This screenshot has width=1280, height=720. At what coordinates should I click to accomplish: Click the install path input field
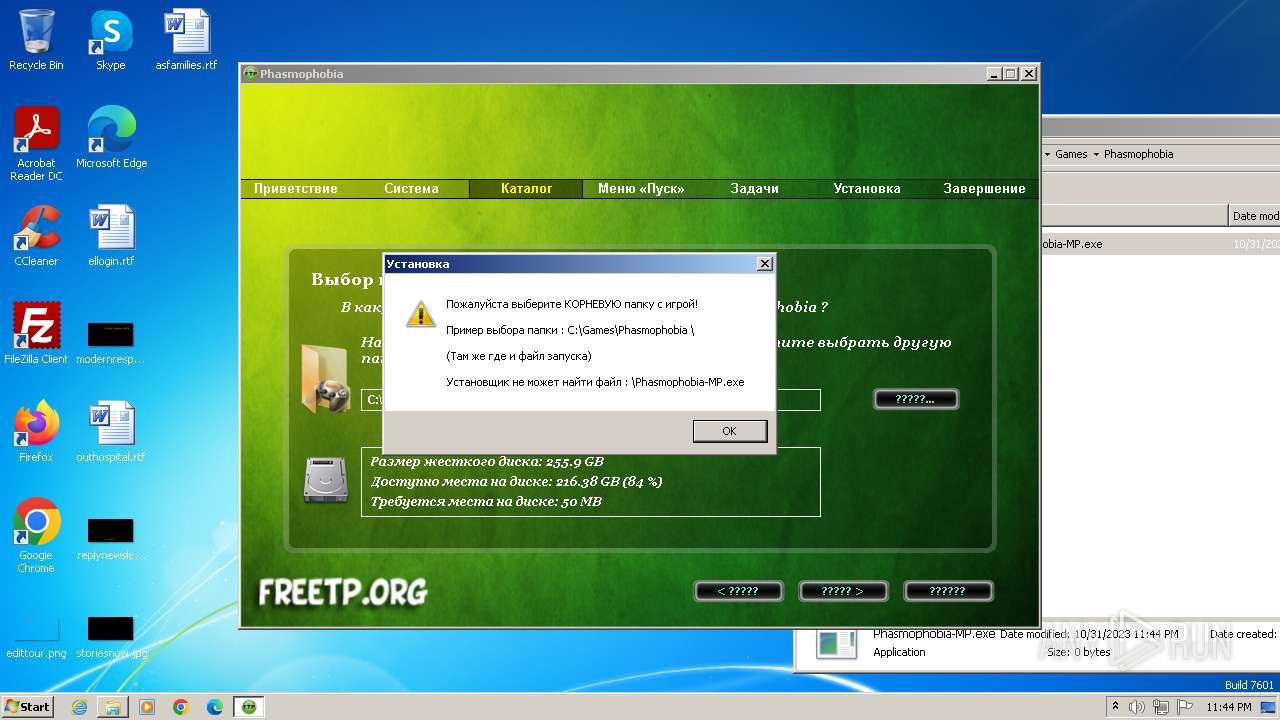click(591, 400)
